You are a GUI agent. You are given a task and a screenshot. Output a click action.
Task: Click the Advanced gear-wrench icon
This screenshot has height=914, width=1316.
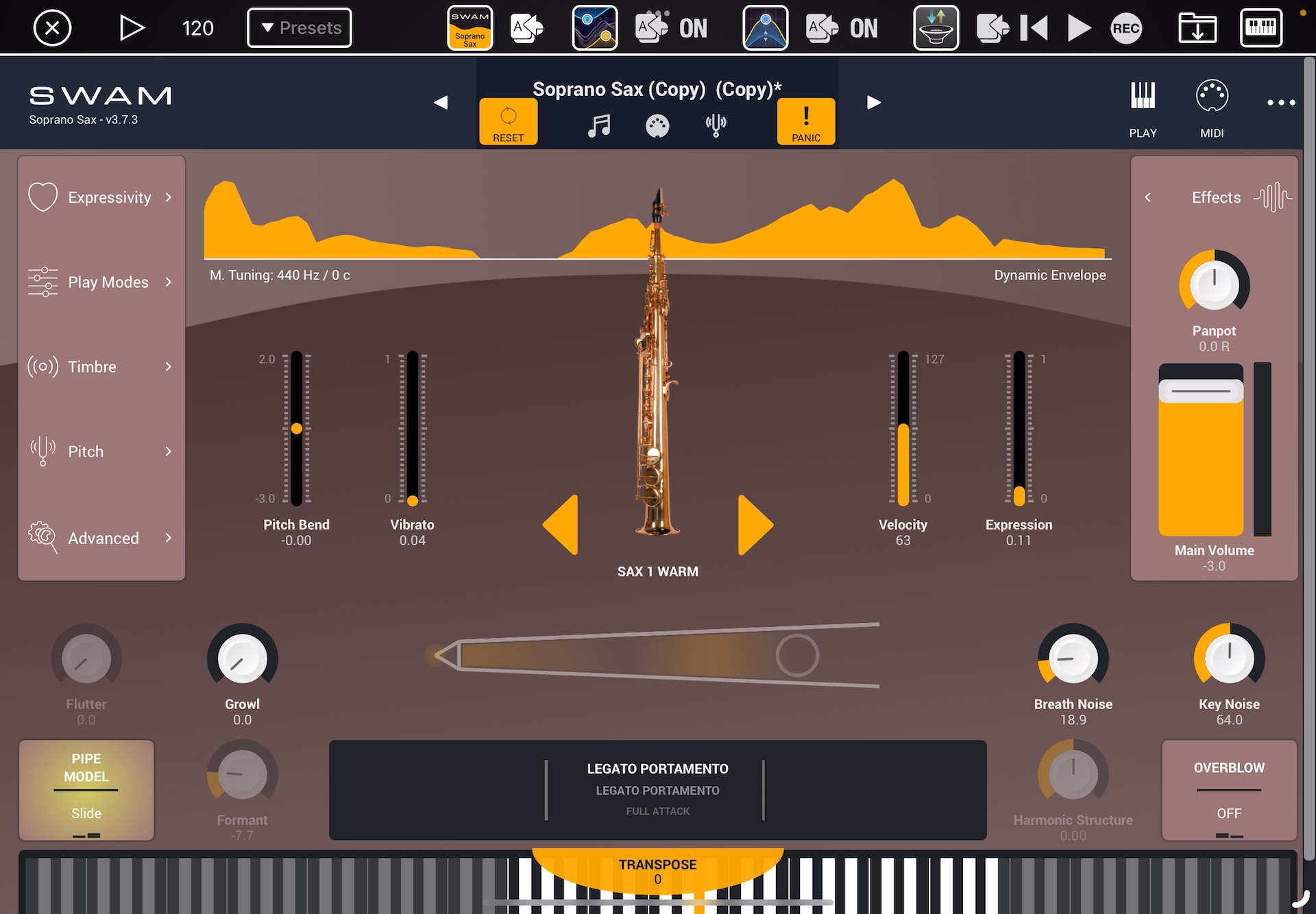coord(42,537)
